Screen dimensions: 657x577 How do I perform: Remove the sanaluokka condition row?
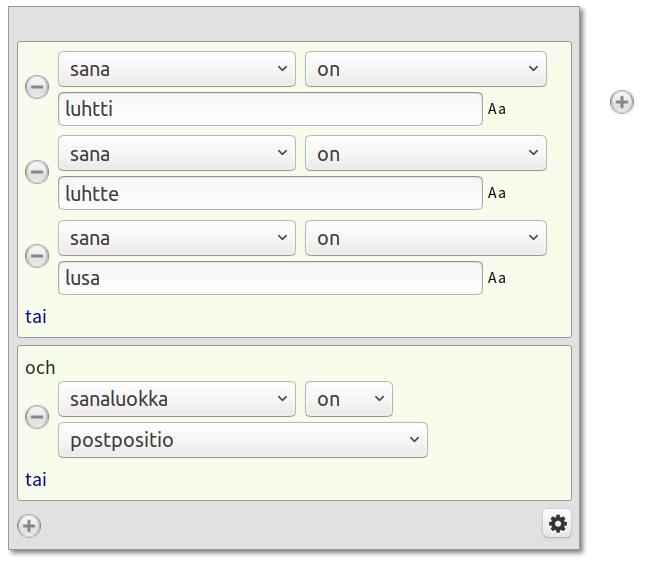click(x=37, y=417)
